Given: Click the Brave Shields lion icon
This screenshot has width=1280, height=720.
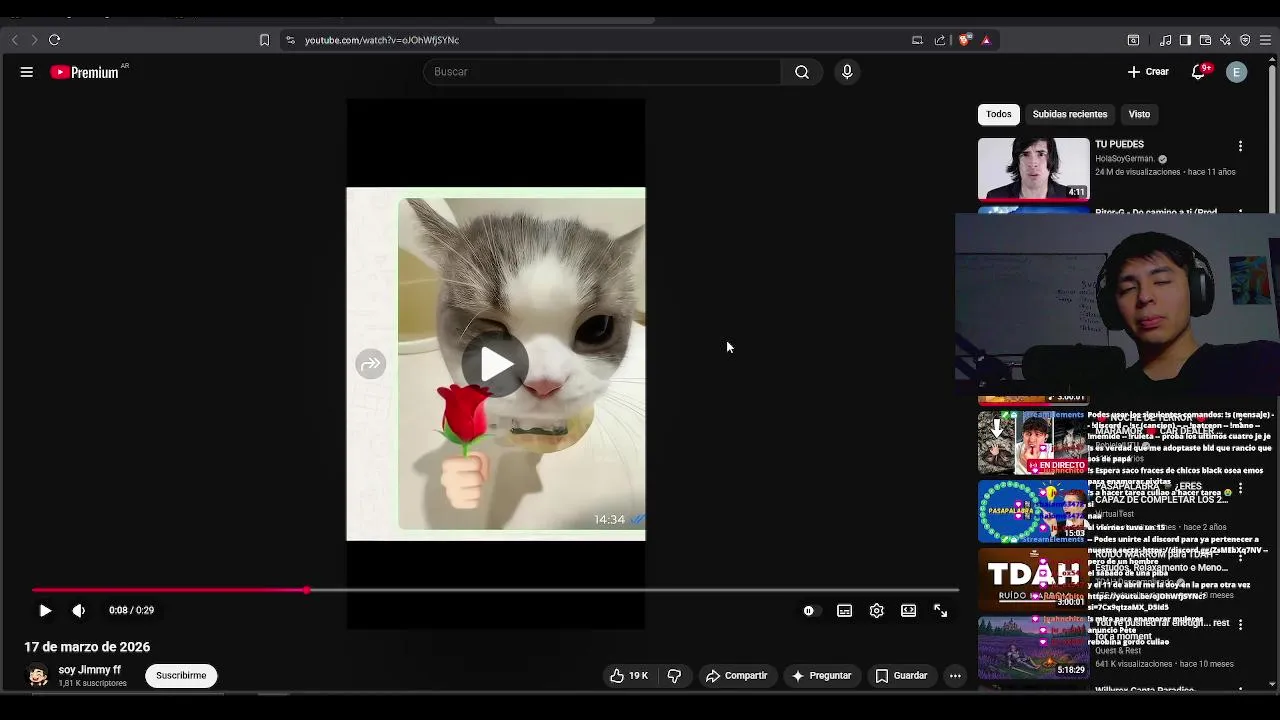Looking at the screenshot, I should (x=965, y=40).
